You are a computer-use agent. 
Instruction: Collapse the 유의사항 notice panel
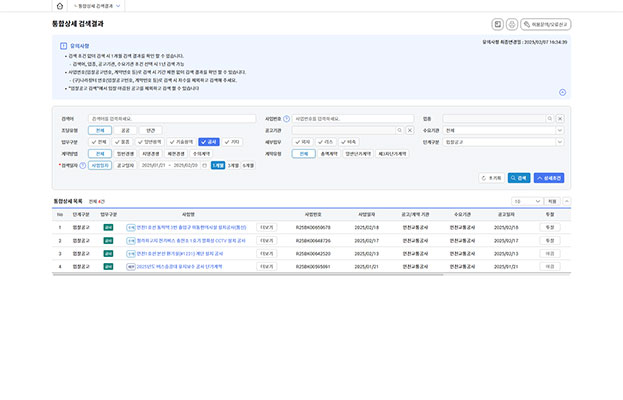coord(562,92)
